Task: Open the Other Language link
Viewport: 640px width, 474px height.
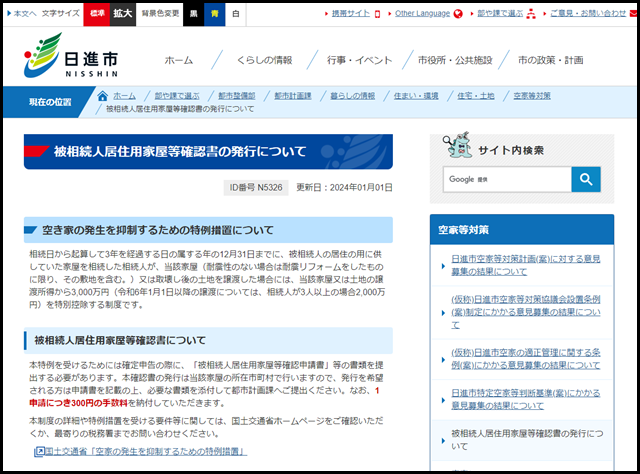Action: (x=422, y=13)
